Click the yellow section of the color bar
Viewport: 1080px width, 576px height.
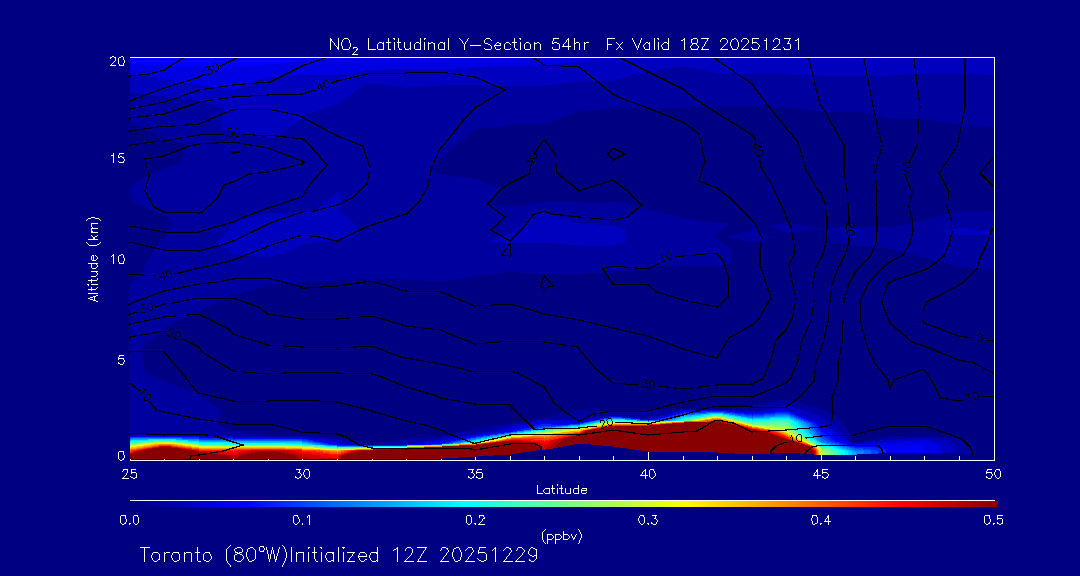pos(682,504)
